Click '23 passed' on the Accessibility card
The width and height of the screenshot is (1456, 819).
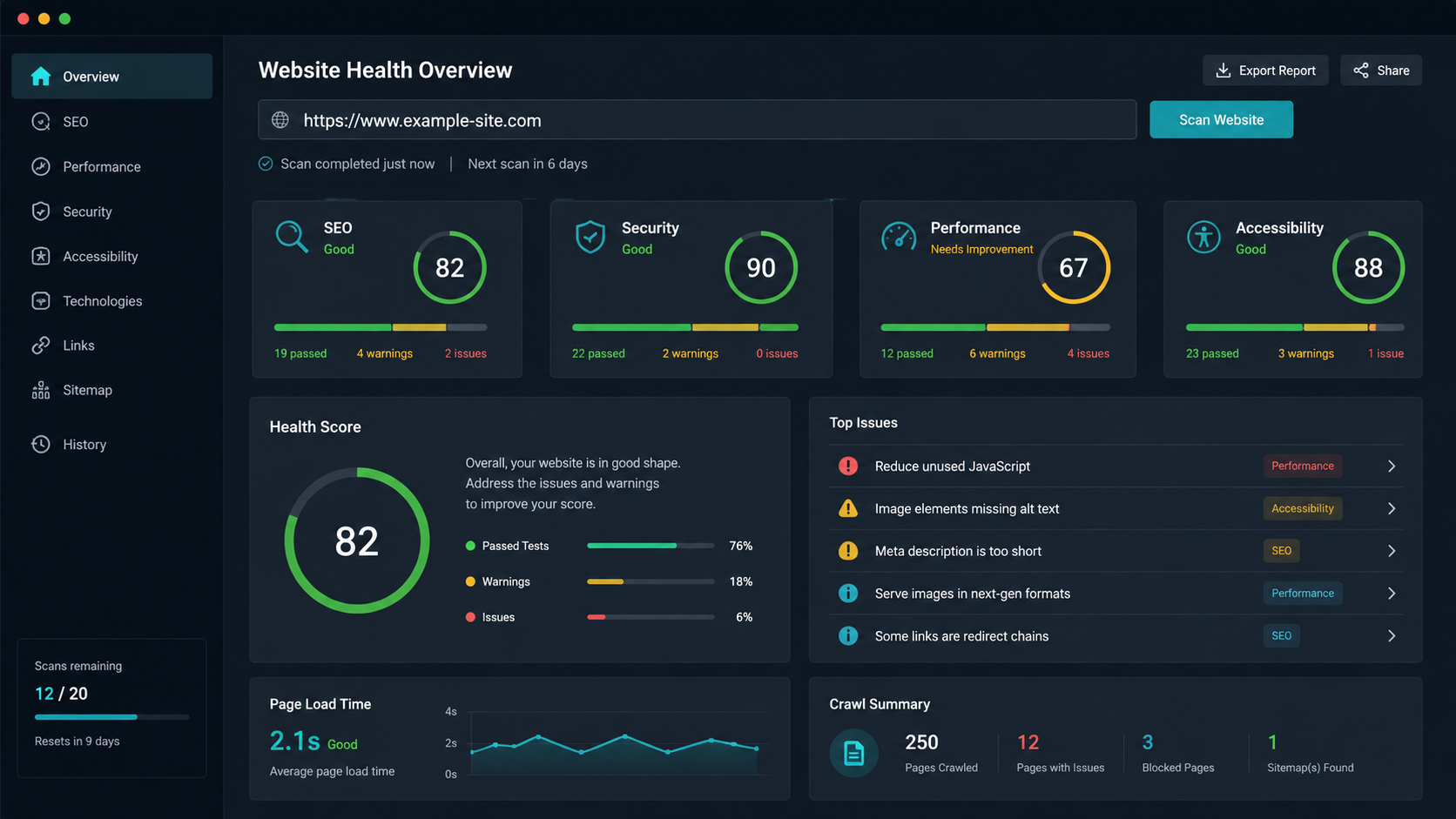point(1212,353)
